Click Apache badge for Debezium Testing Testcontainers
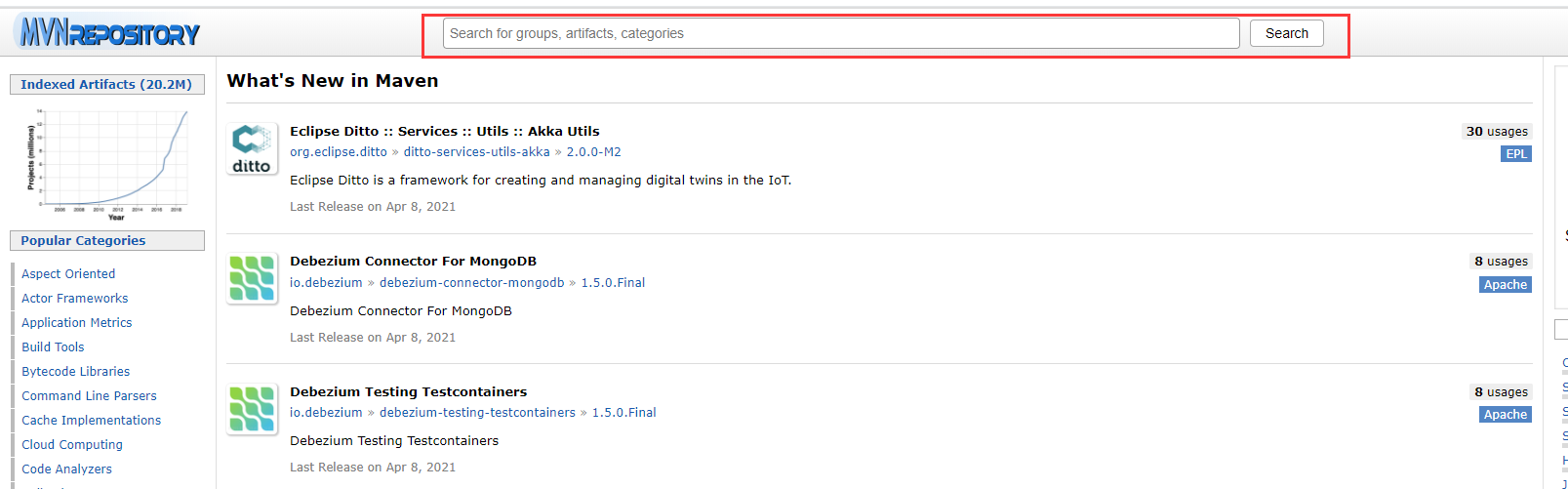This screenshot has height=489, width=1568. coord(1506,415)
